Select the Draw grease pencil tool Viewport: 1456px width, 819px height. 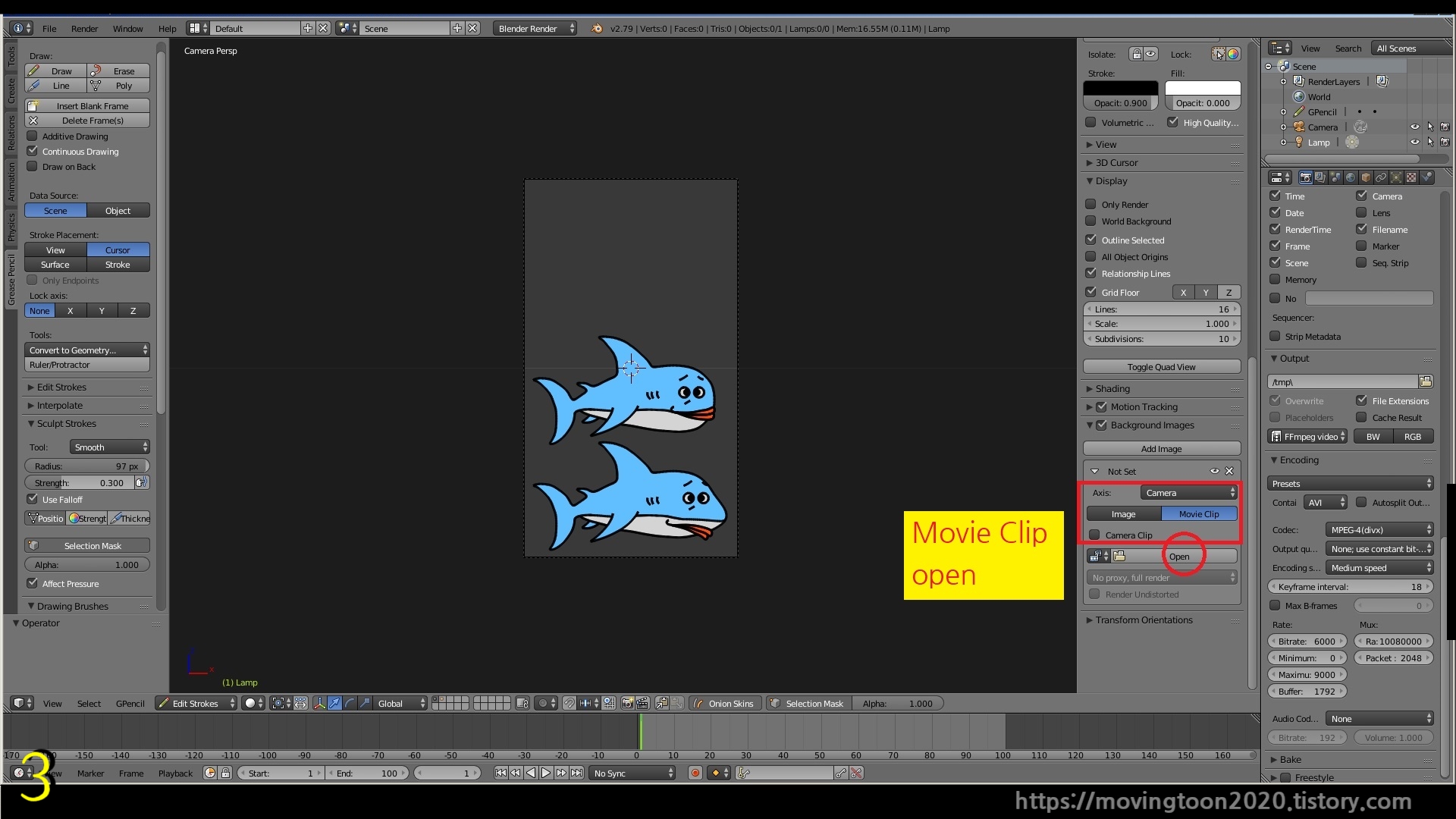pyautogui.click(x=55, y=71)
